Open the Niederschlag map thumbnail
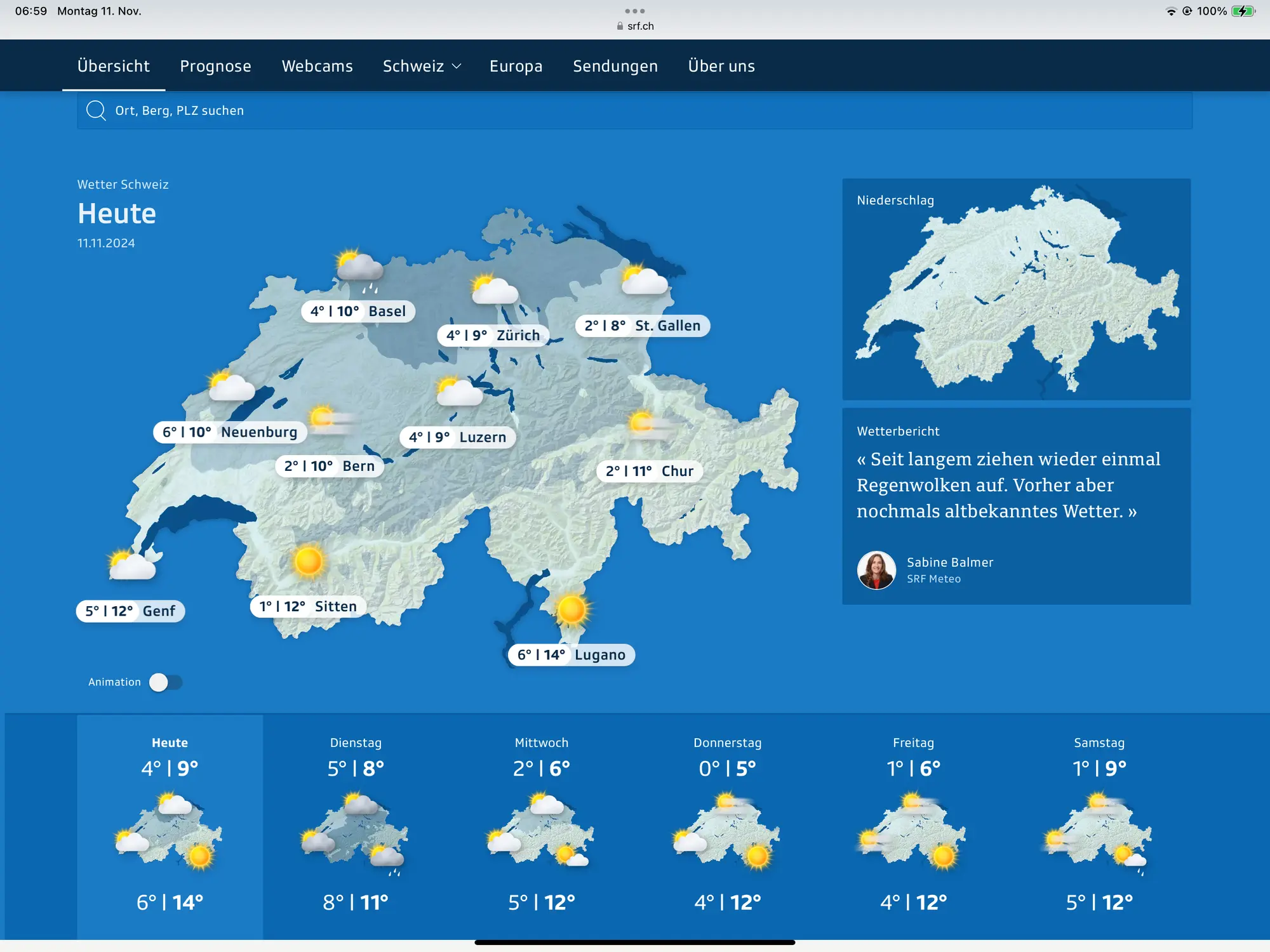 point(1016,289)
